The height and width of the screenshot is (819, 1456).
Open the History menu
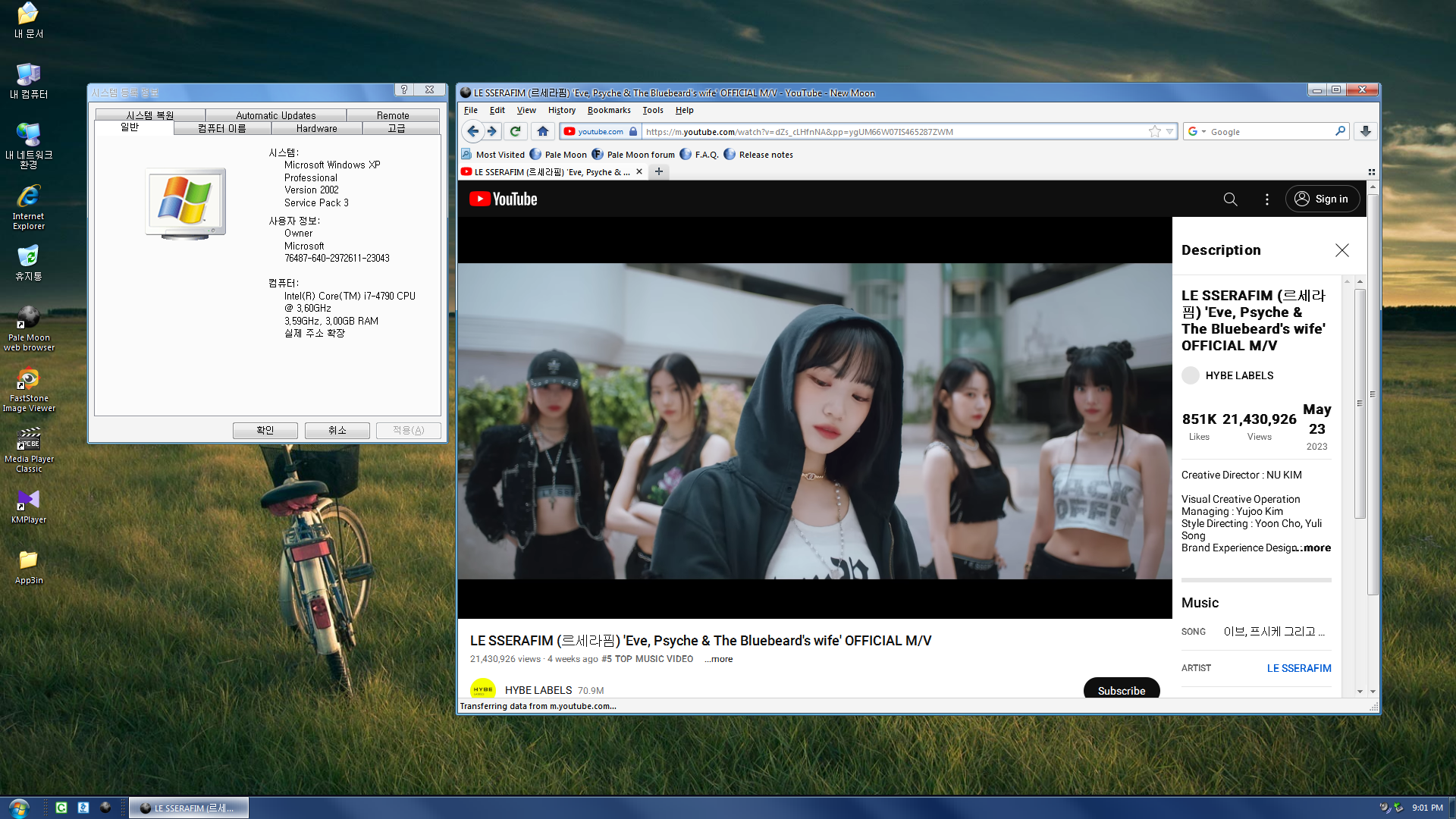(562, 110)
